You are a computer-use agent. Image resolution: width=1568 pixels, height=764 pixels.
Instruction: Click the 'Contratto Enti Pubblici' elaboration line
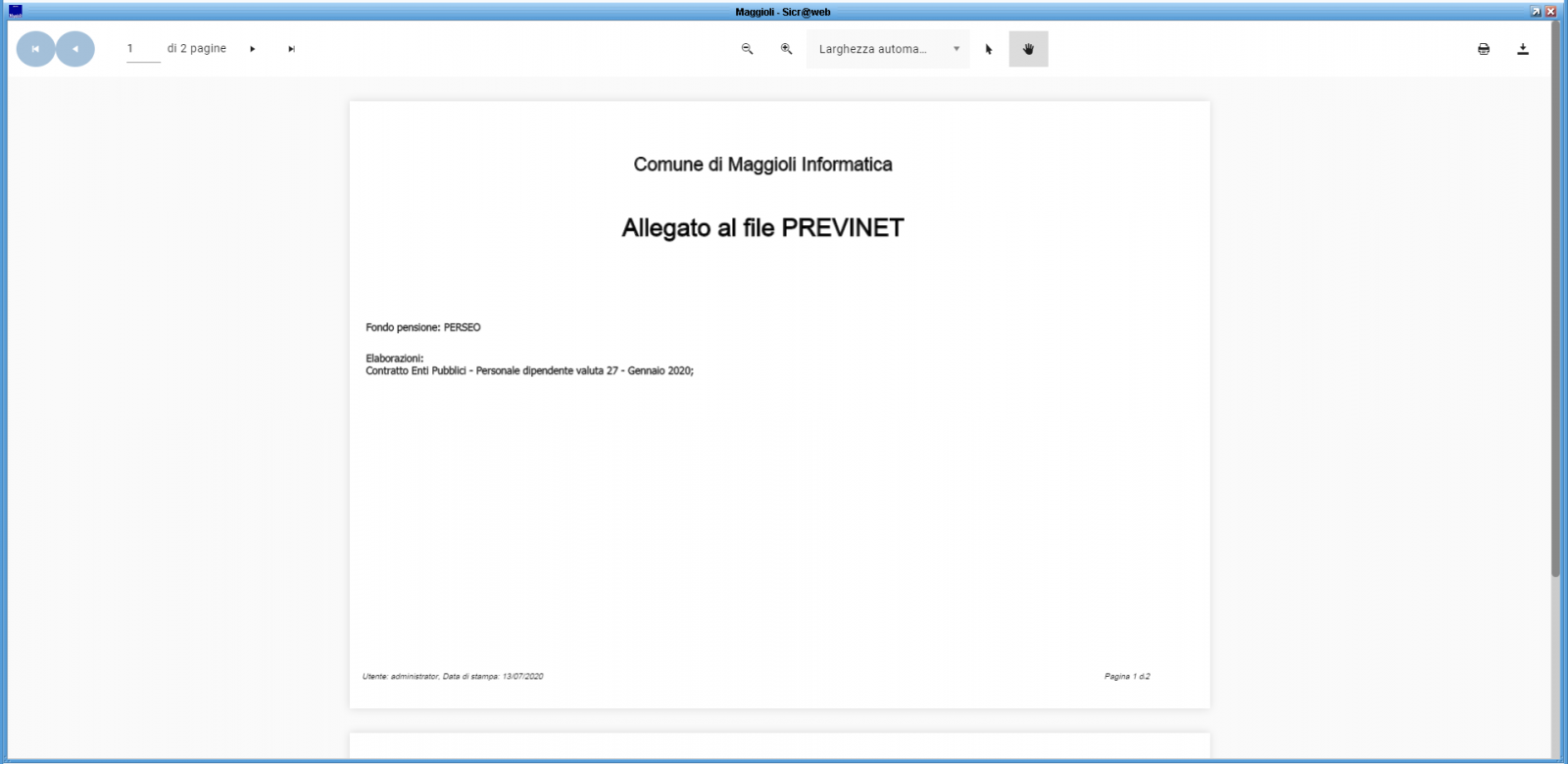tap(529, 371)
